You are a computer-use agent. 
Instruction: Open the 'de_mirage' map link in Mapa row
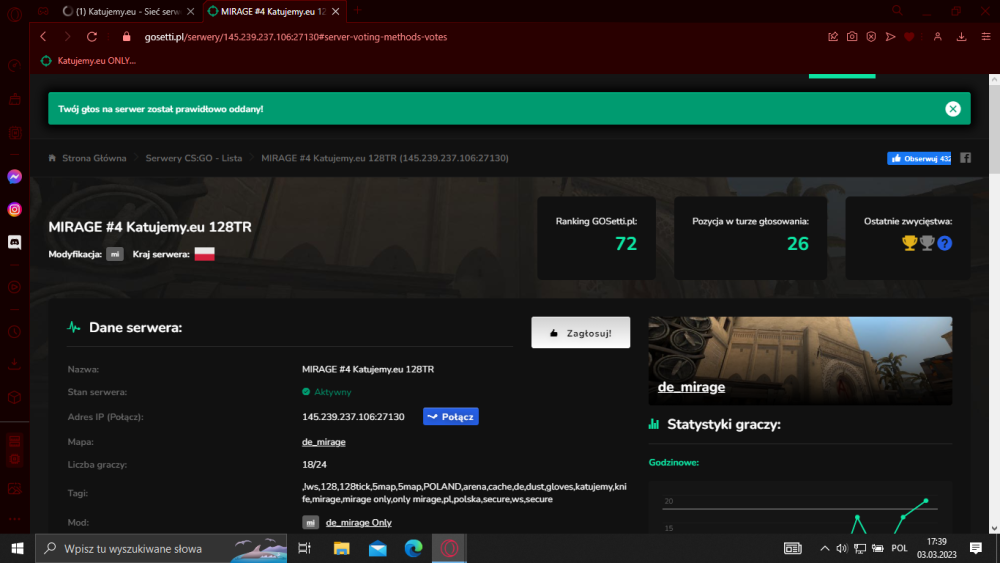click(323, 442)
